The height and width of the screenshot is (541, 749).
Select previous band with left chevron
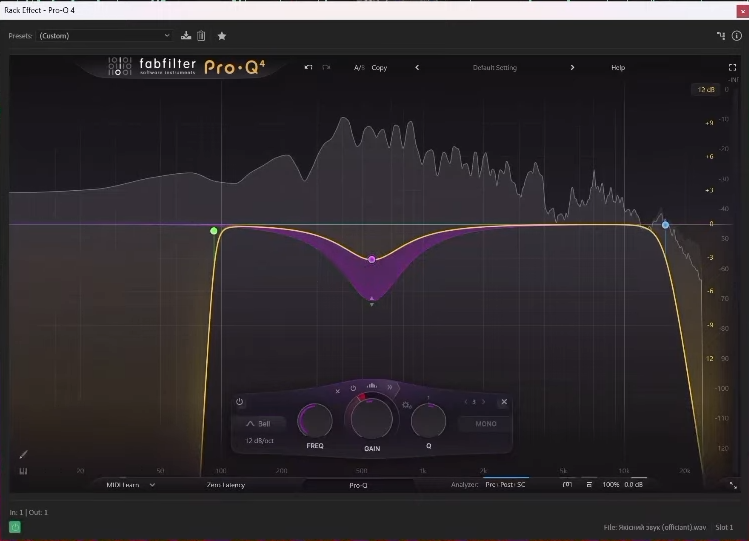(466, 402)
